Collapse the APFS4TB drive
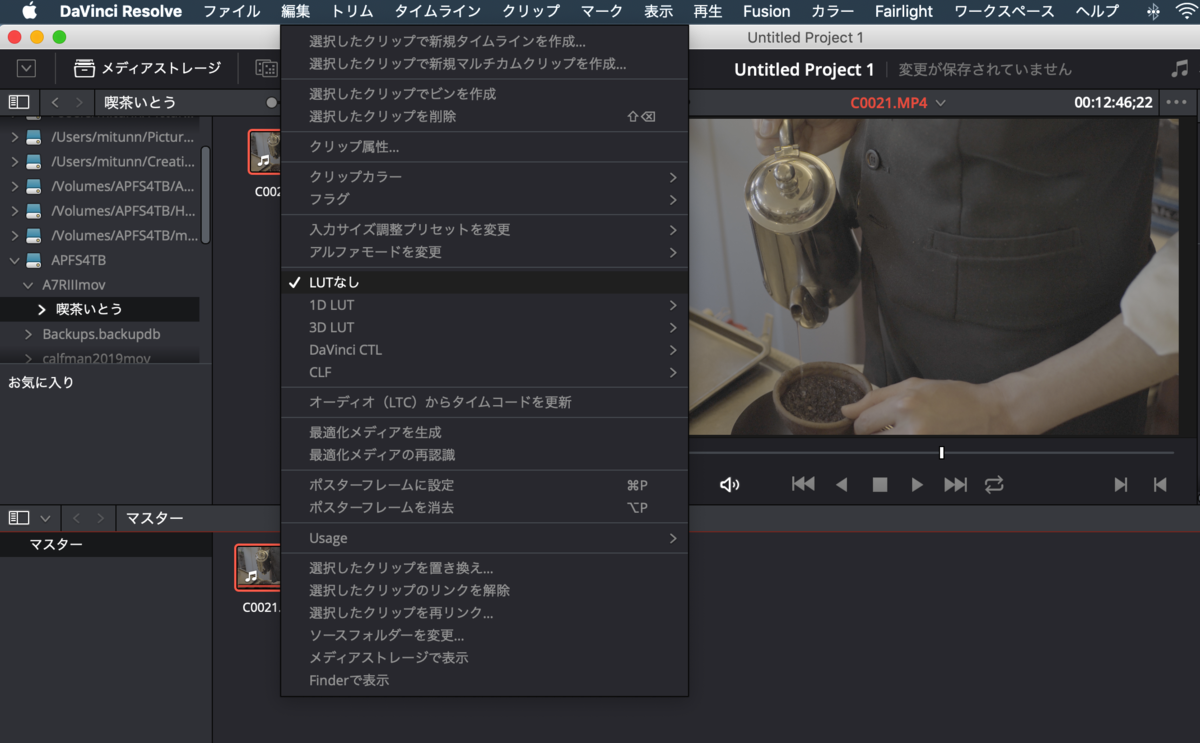 click(15, 260)
